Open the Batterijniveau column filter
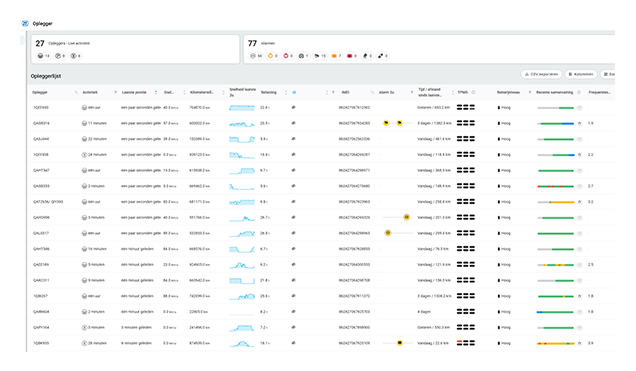 point(530,92)
